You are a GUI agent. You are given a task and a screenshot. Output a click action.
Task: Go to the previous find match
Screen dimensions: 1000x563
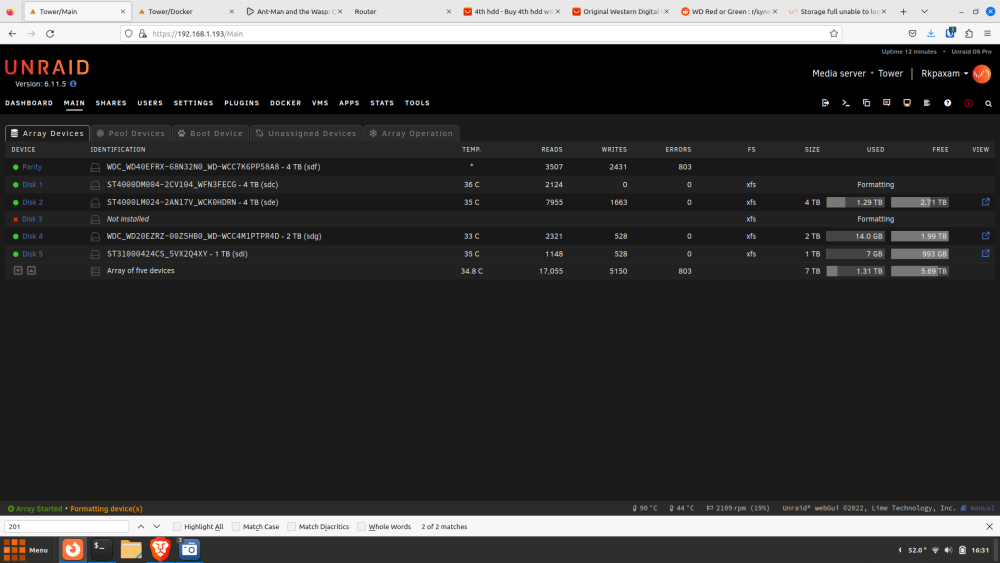pos(141,527)
